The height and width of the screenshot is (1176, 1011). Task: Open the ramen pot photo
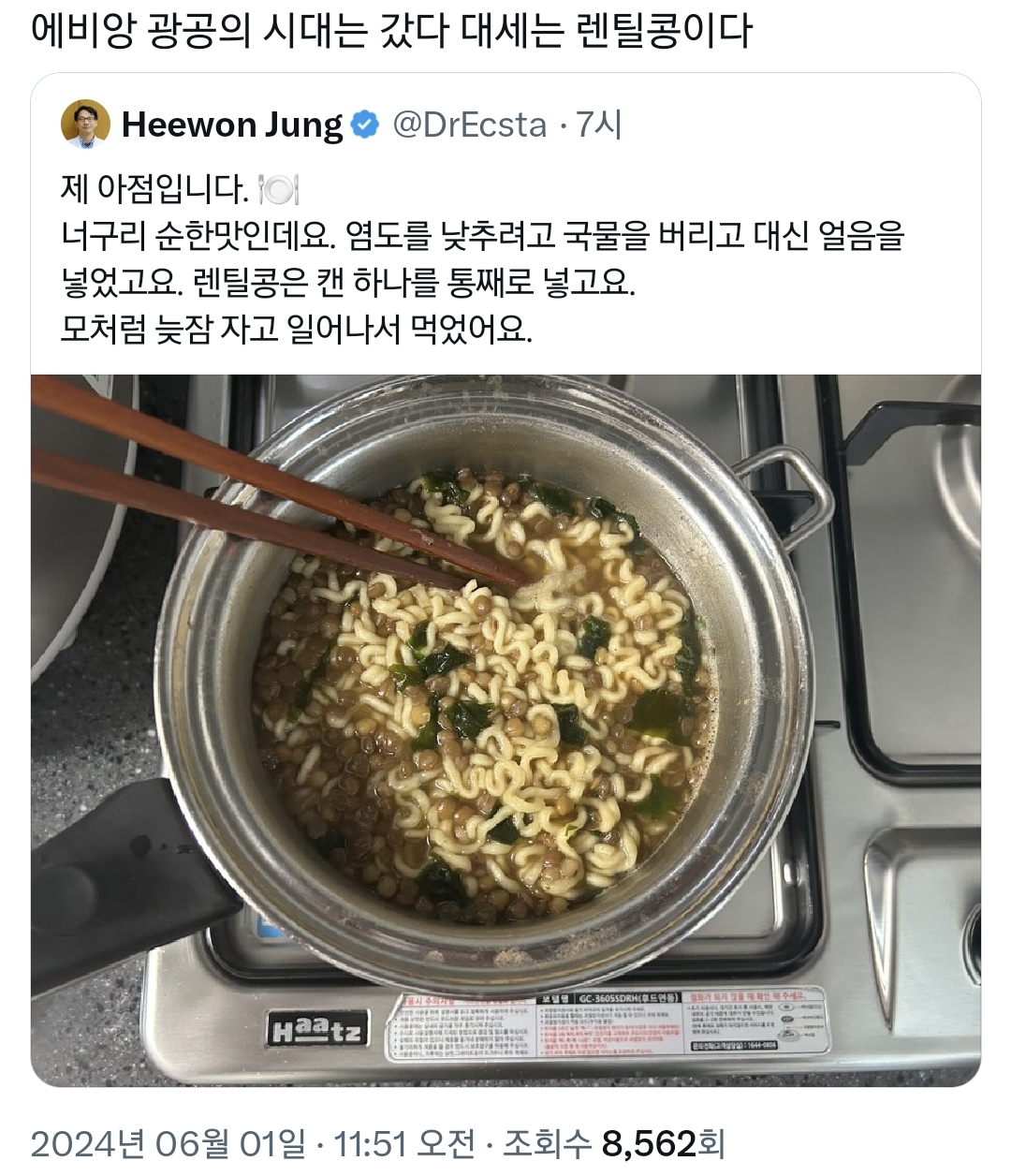coord(505,730)
